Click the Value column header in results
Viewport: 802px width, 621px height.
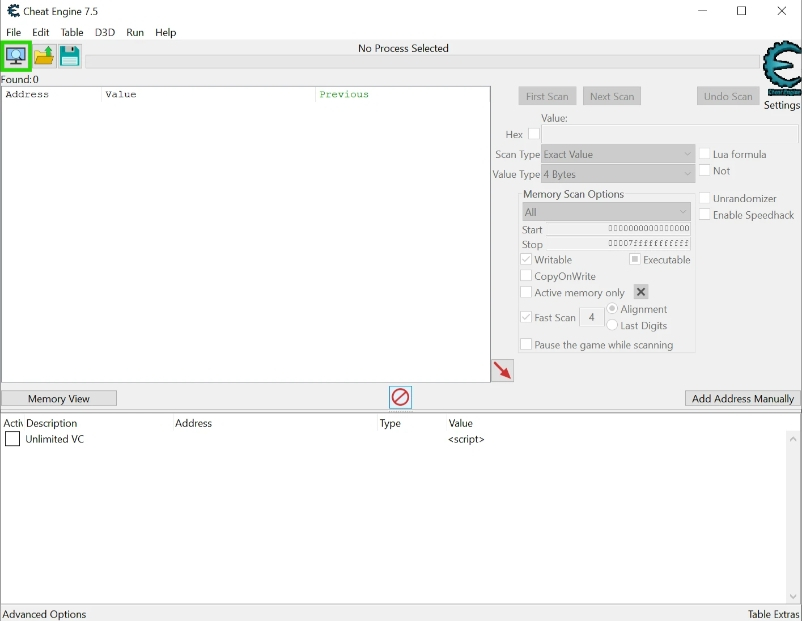tap(209, 94)
